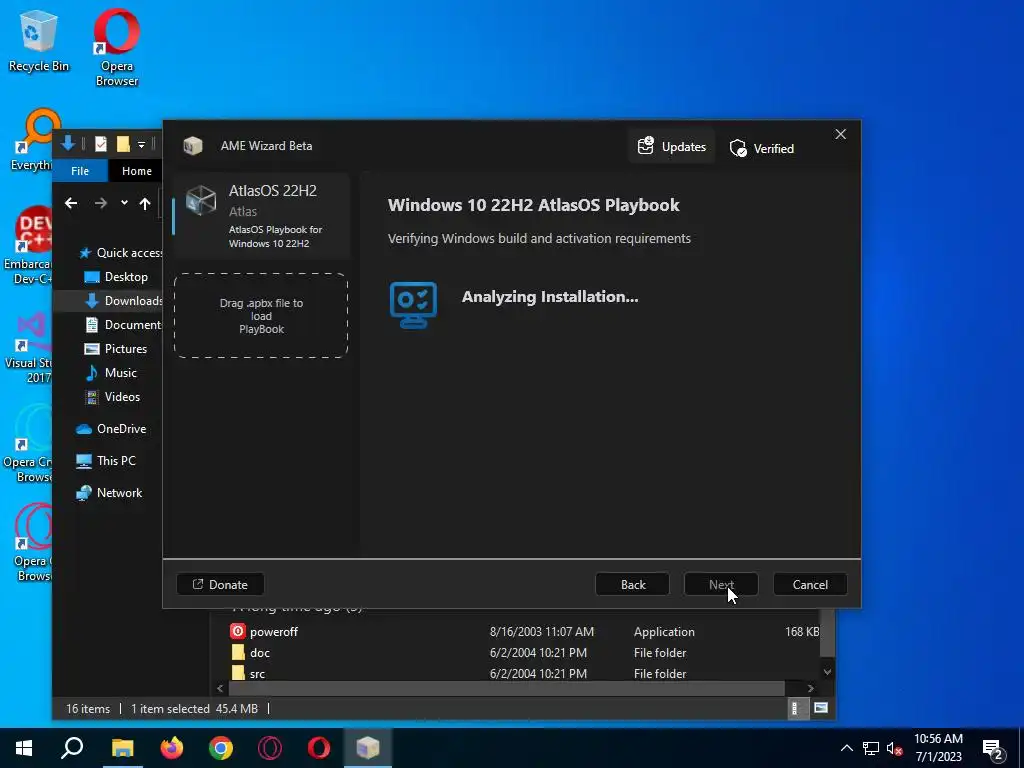
Task: Click the AME Wizard box logo icon
Action: tap(193, 146)
